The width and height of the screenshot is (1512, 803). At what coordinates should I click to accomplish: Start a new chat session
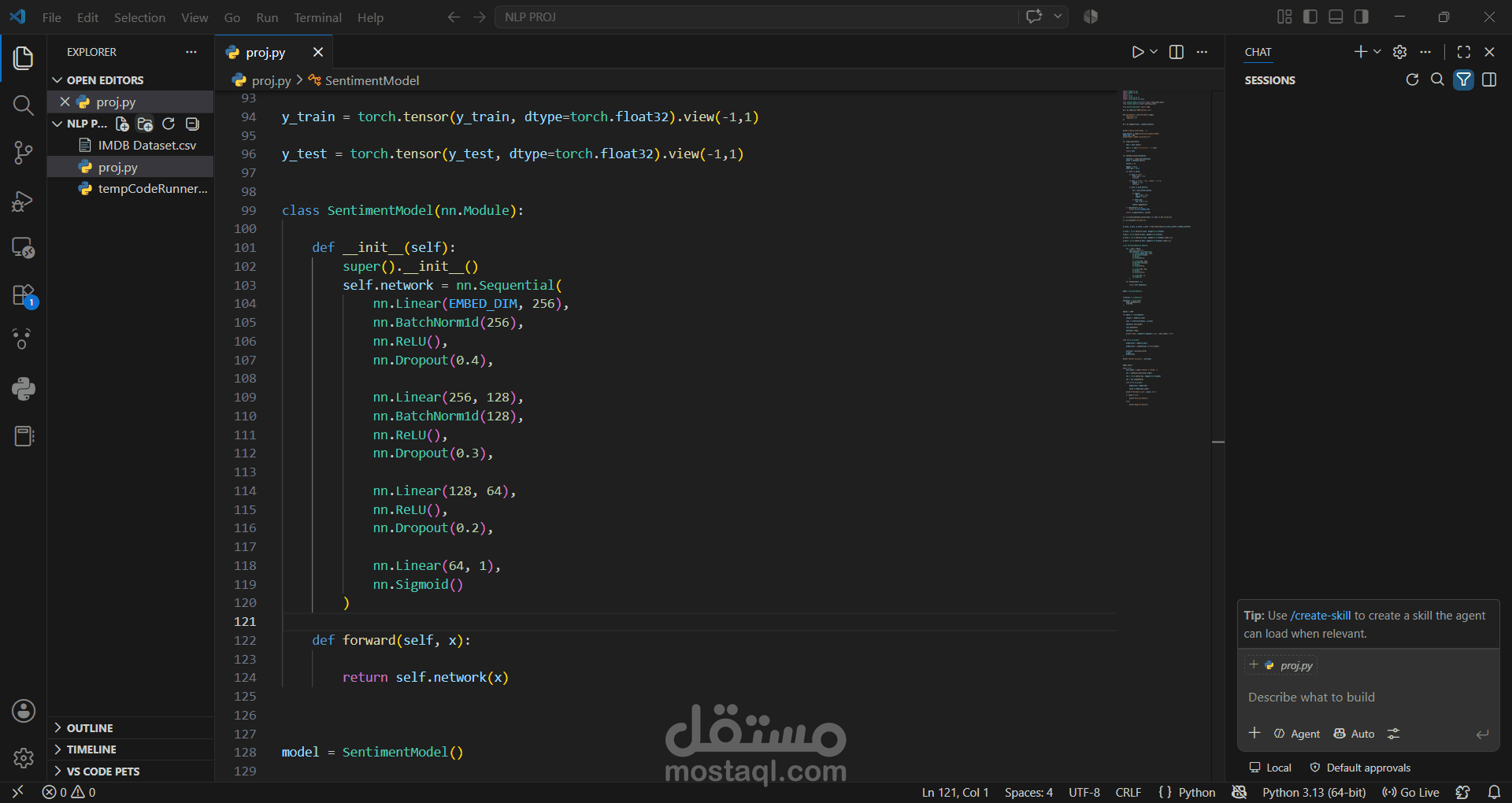point(1360,51)
